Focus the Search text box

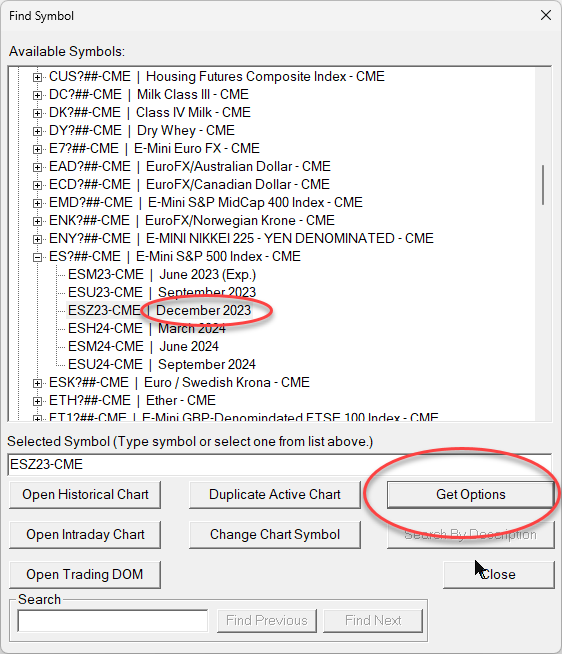[113, 621]
